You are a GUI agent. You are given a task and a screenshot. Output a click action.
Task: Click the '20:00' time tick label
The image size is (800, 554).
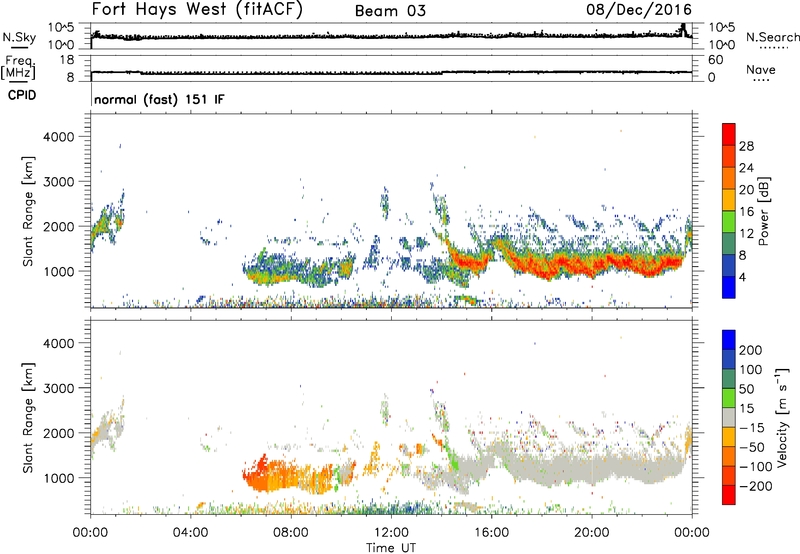click(592, 533)
